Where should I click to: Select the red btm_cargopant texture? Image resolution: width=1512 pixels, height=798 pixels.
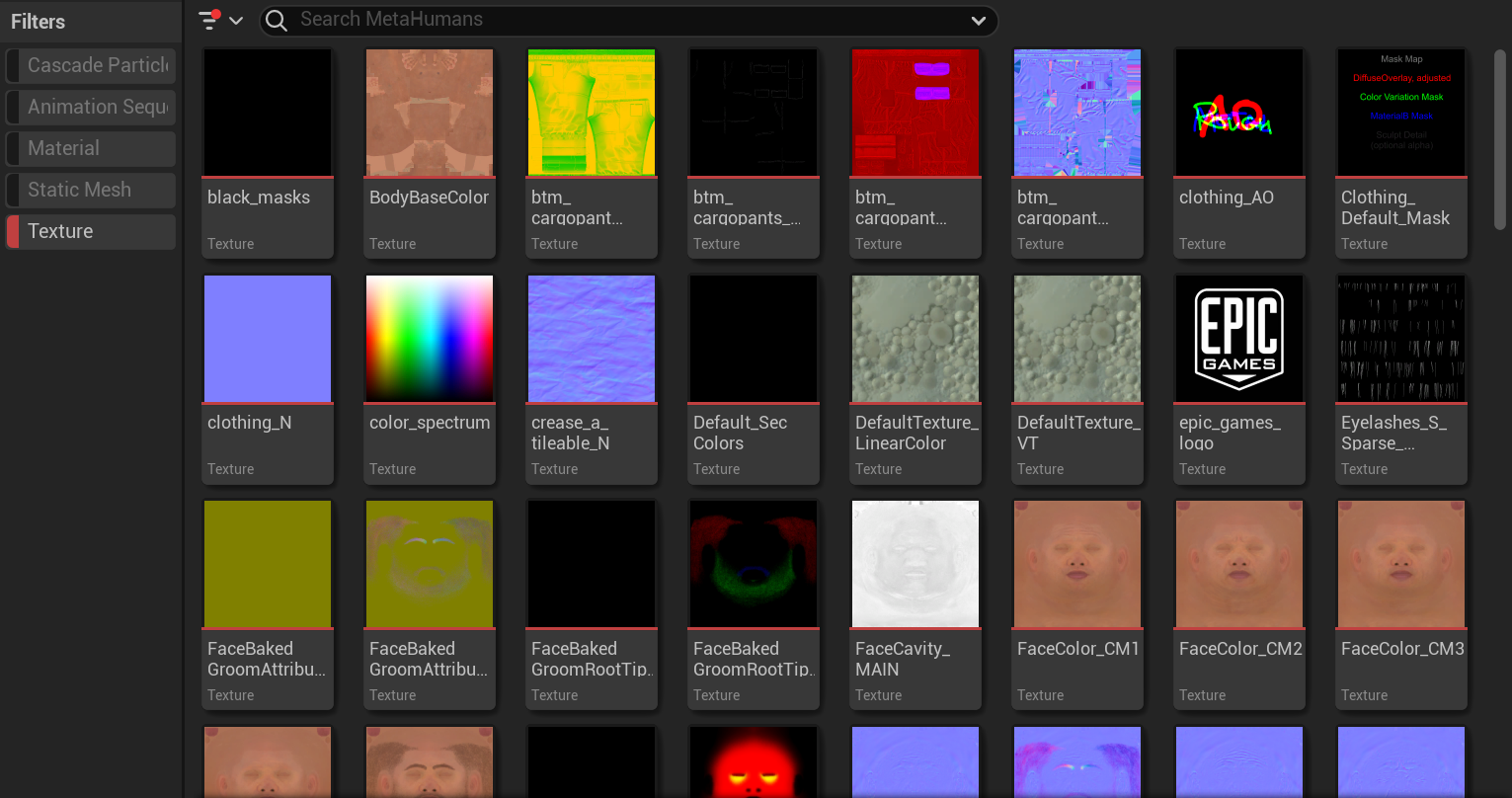click(915, 153)
